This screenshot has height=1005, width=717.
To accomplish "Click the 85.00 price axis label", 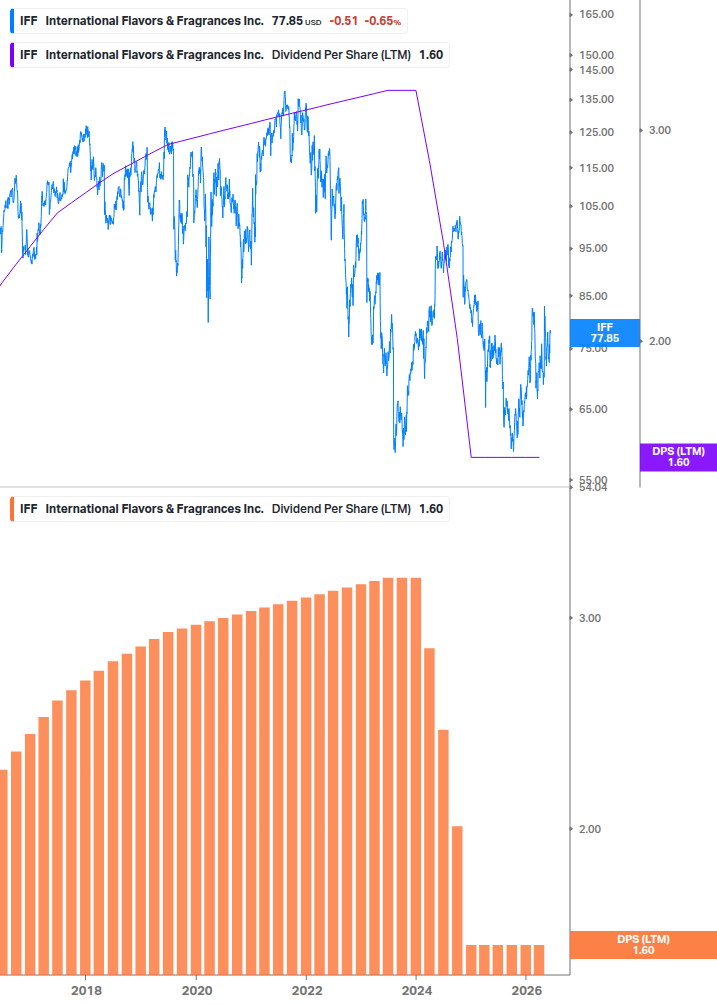I will tap(593, 296).
